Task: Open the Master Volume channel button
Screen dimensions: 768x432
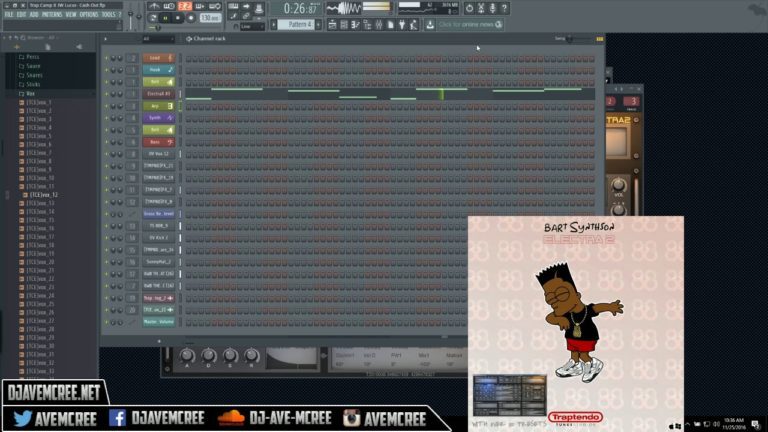Action: click(x=158, y=322)
